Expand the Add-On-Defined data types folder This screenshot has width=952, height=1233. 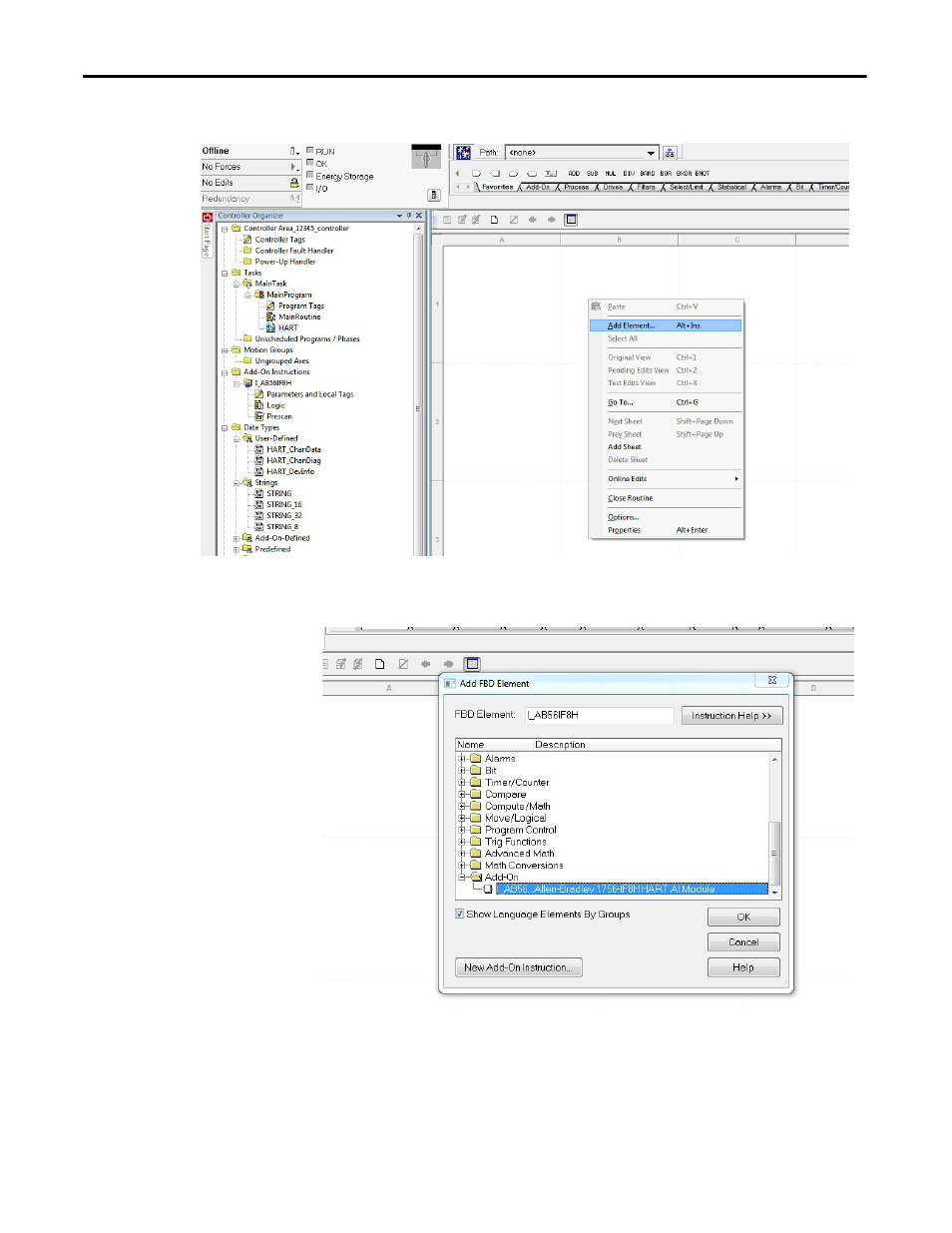[x=237, y=538]
